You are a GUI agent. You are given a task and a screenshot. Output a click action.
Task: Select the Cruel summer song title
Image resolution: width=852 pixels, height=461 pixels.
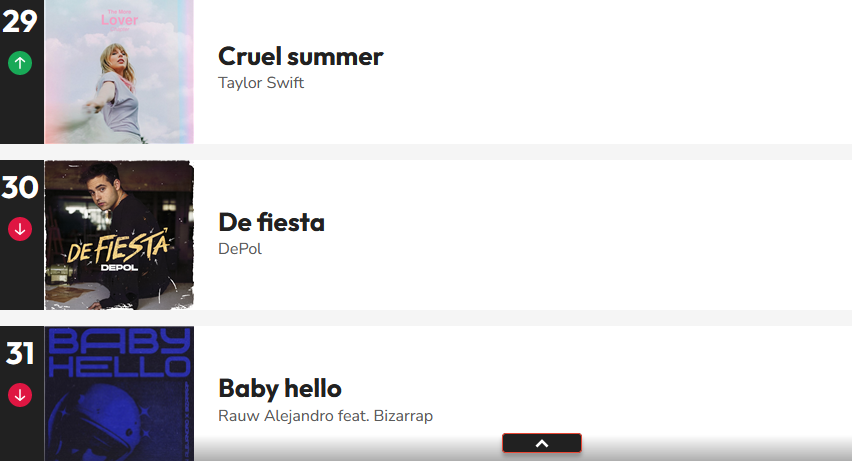pos(300,57)
